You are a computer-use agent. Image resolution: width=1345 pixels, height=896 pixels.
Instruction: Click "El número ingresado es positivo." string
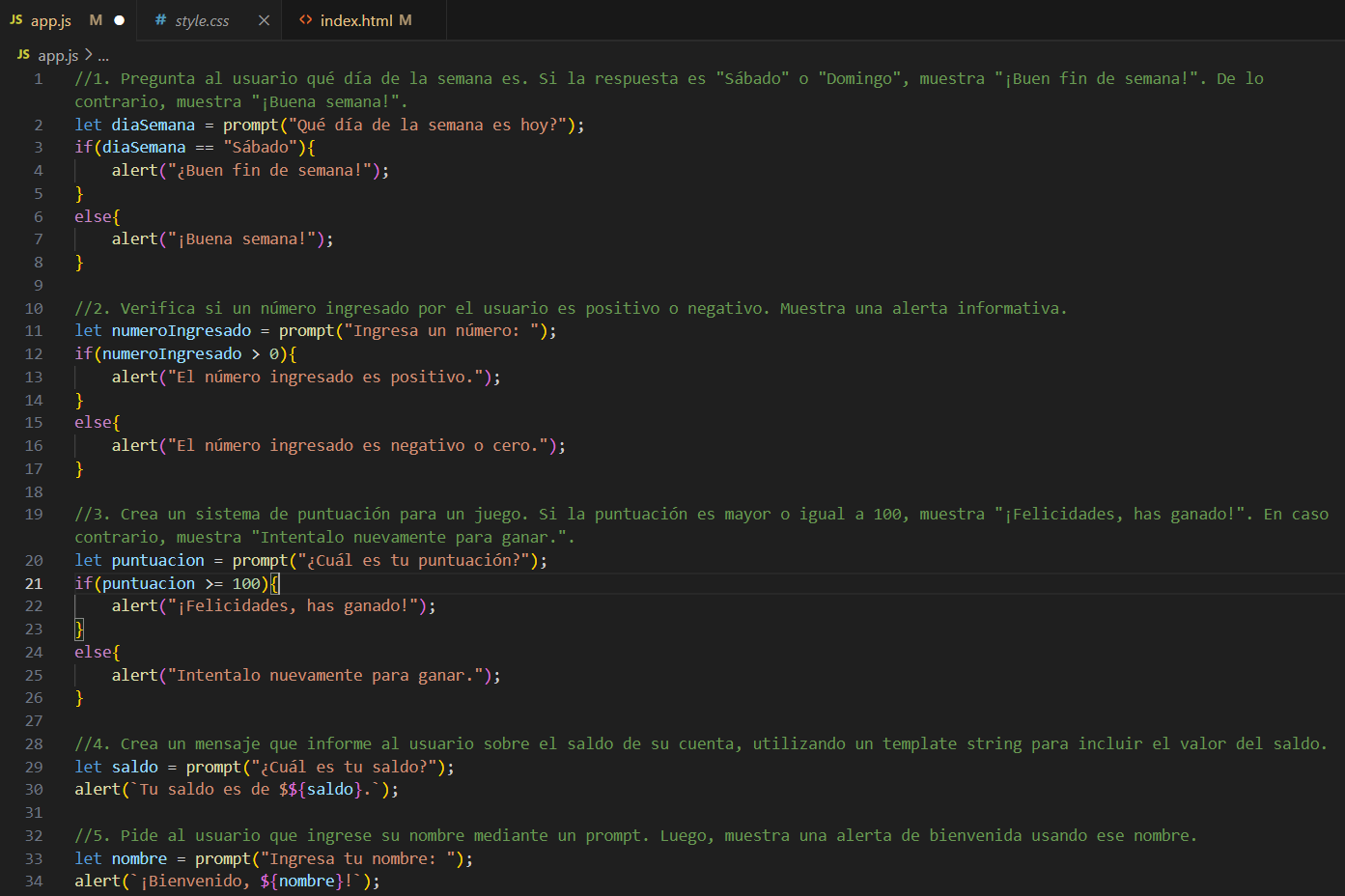click(x=325, y=378)
